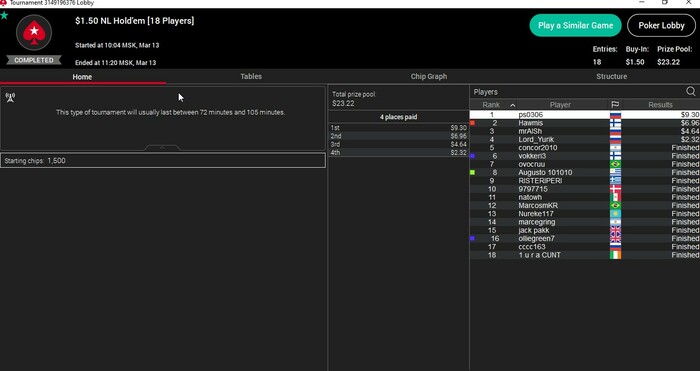The width and height of the screenshot is (700, 371).
Task: Click the flag next to RISTERIPERI
Action: coord(615,181)
